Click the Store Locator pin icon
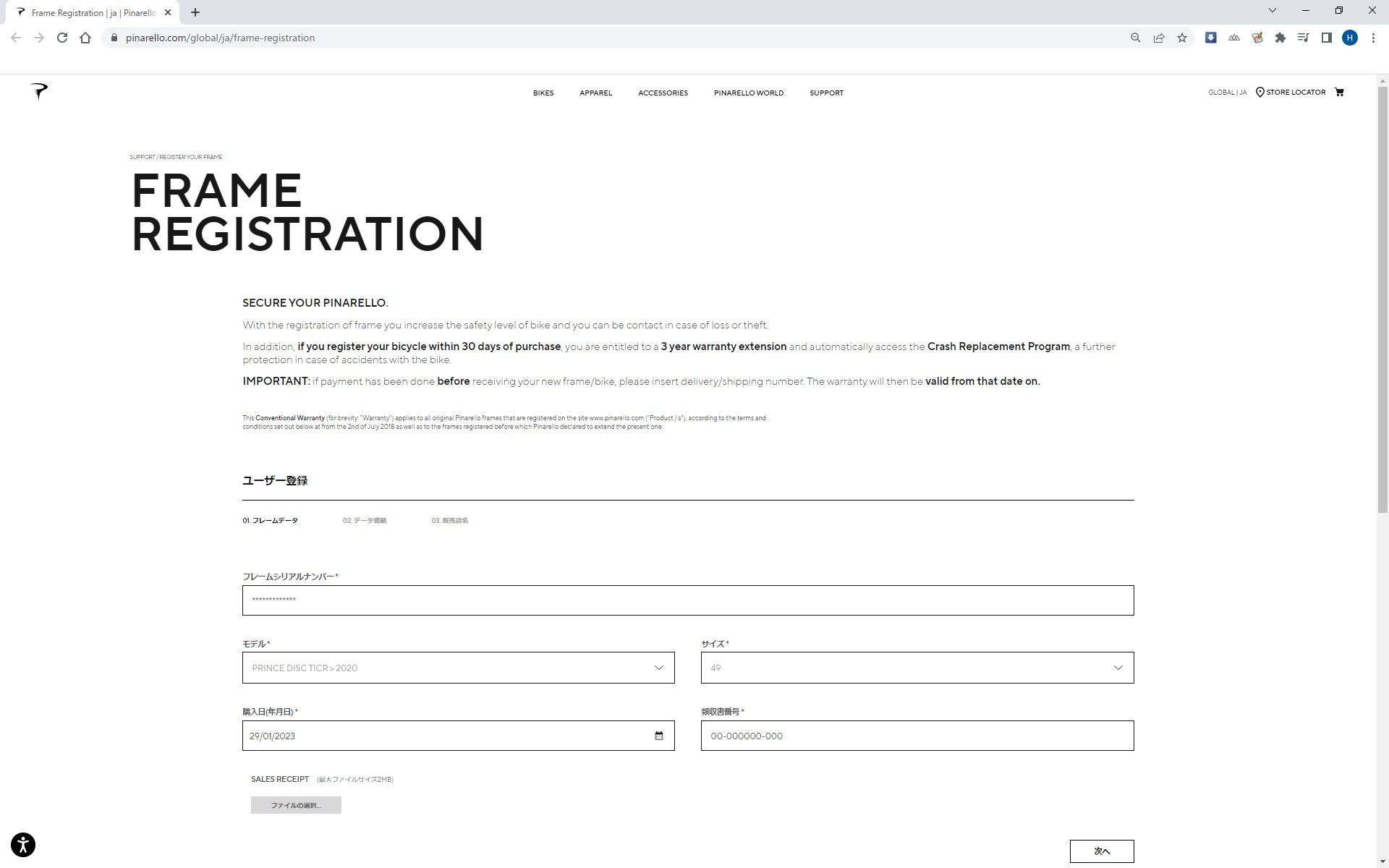This screenshot has width=1389, height=868. coord(1260,92)
